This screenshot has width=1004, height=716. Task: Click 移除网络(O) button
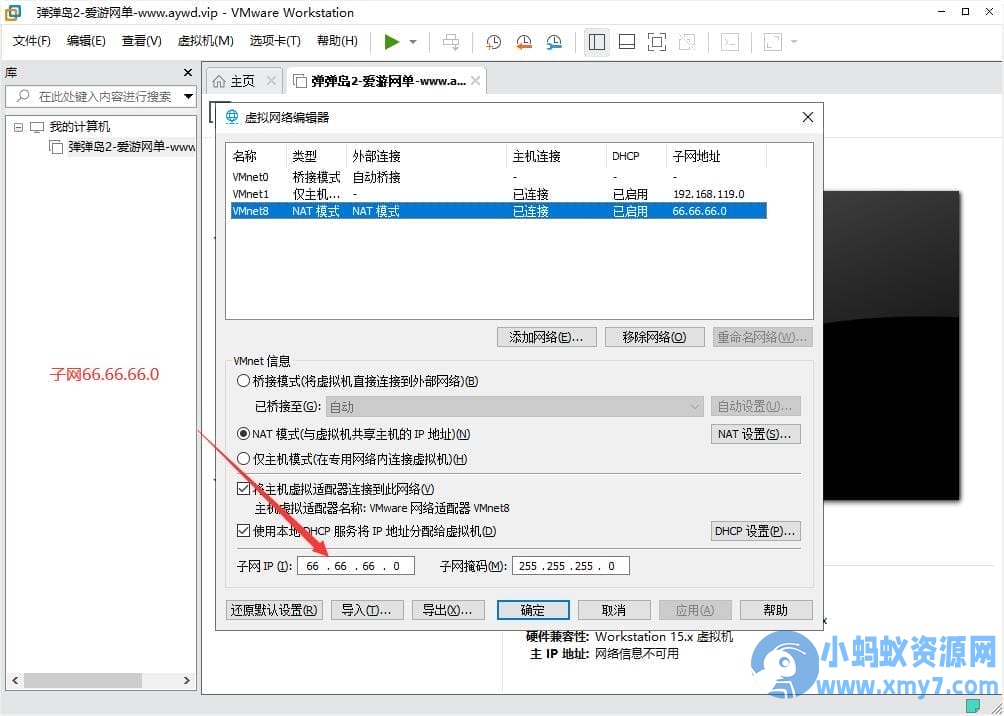654,338
